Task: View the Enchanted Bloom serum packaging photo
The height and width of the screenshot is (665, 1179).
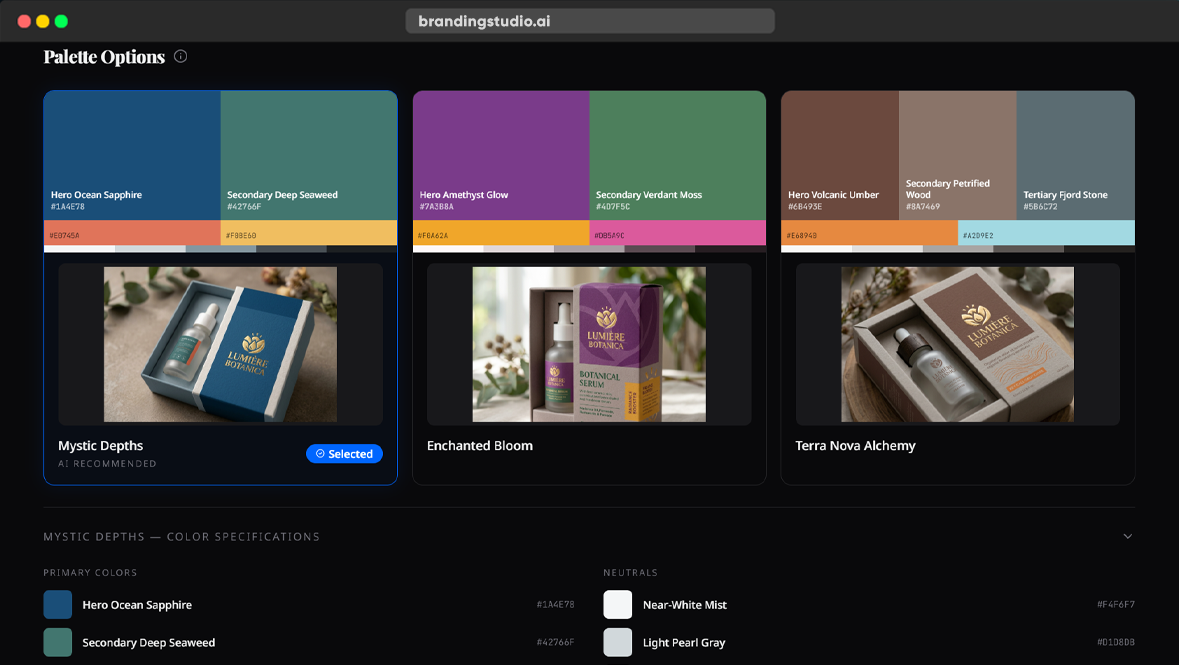Action: pyautogui.click(x=589, y=343)
